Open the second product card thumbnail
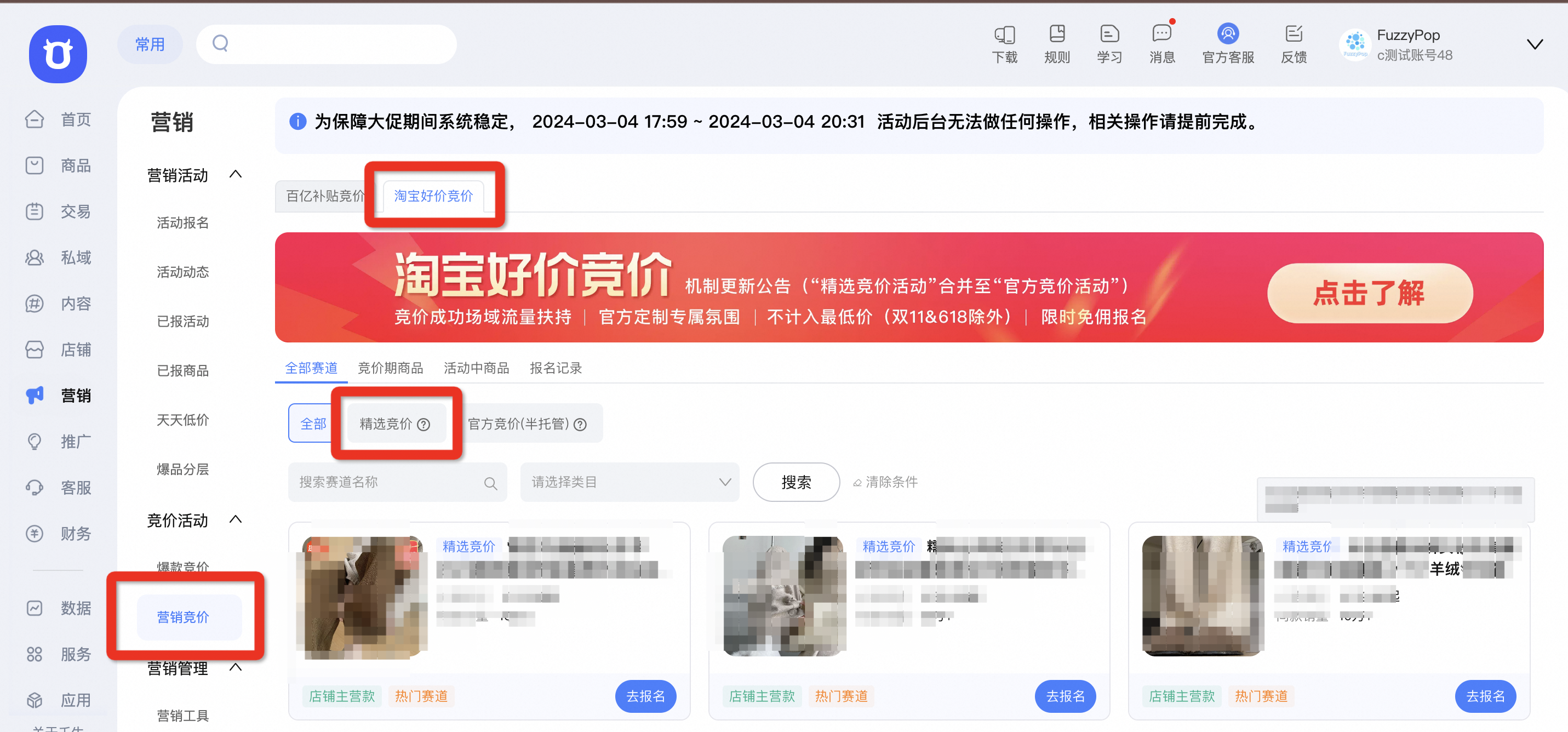 pyautogui.click(x=783, y=597)
